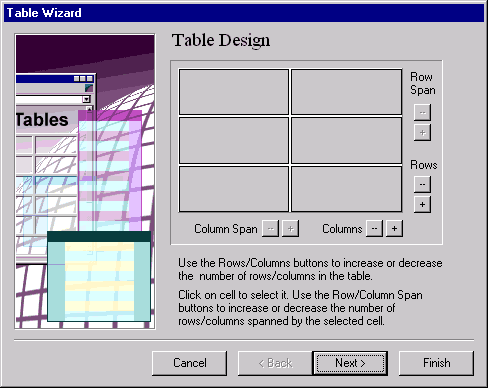Go to previous step with Back

click(x=275, y=363)
